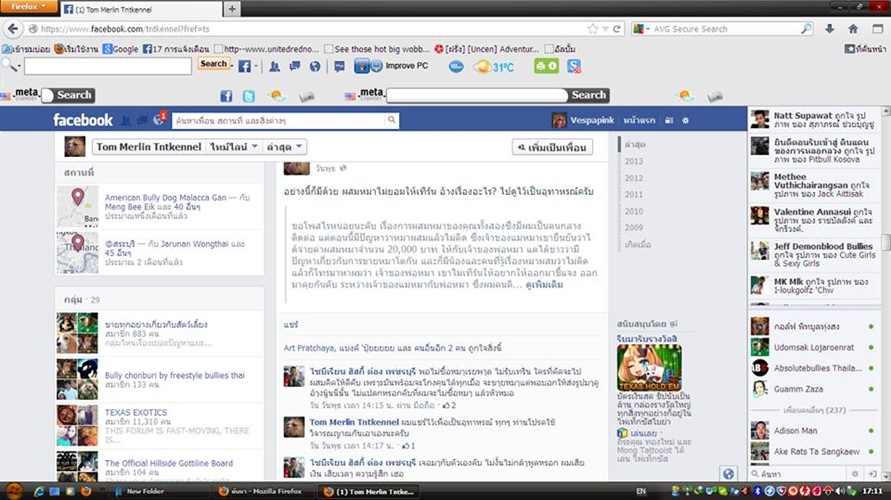Select 2010 in the timeline year list
The image size is (891, 500).
point(634,211)
